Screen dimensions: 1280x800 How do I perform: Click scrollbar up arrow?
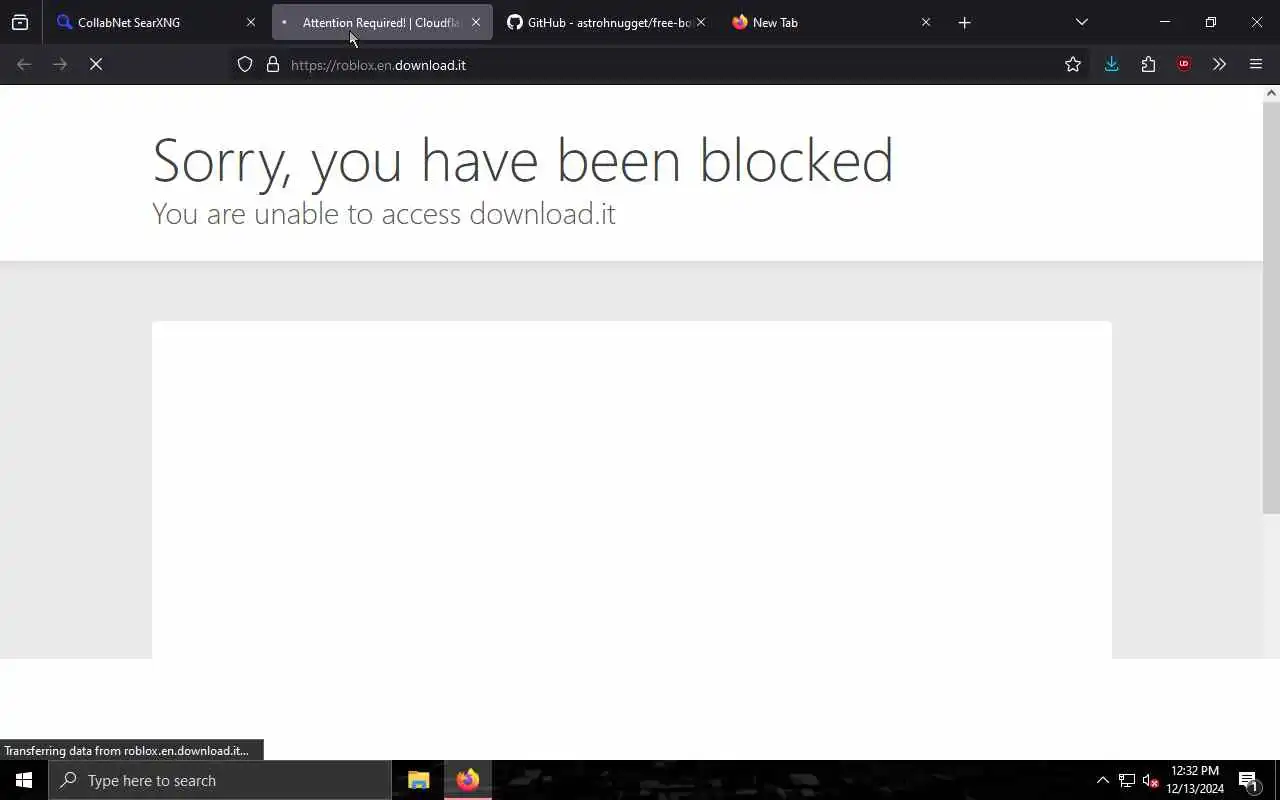click(x=1271, y=93)
